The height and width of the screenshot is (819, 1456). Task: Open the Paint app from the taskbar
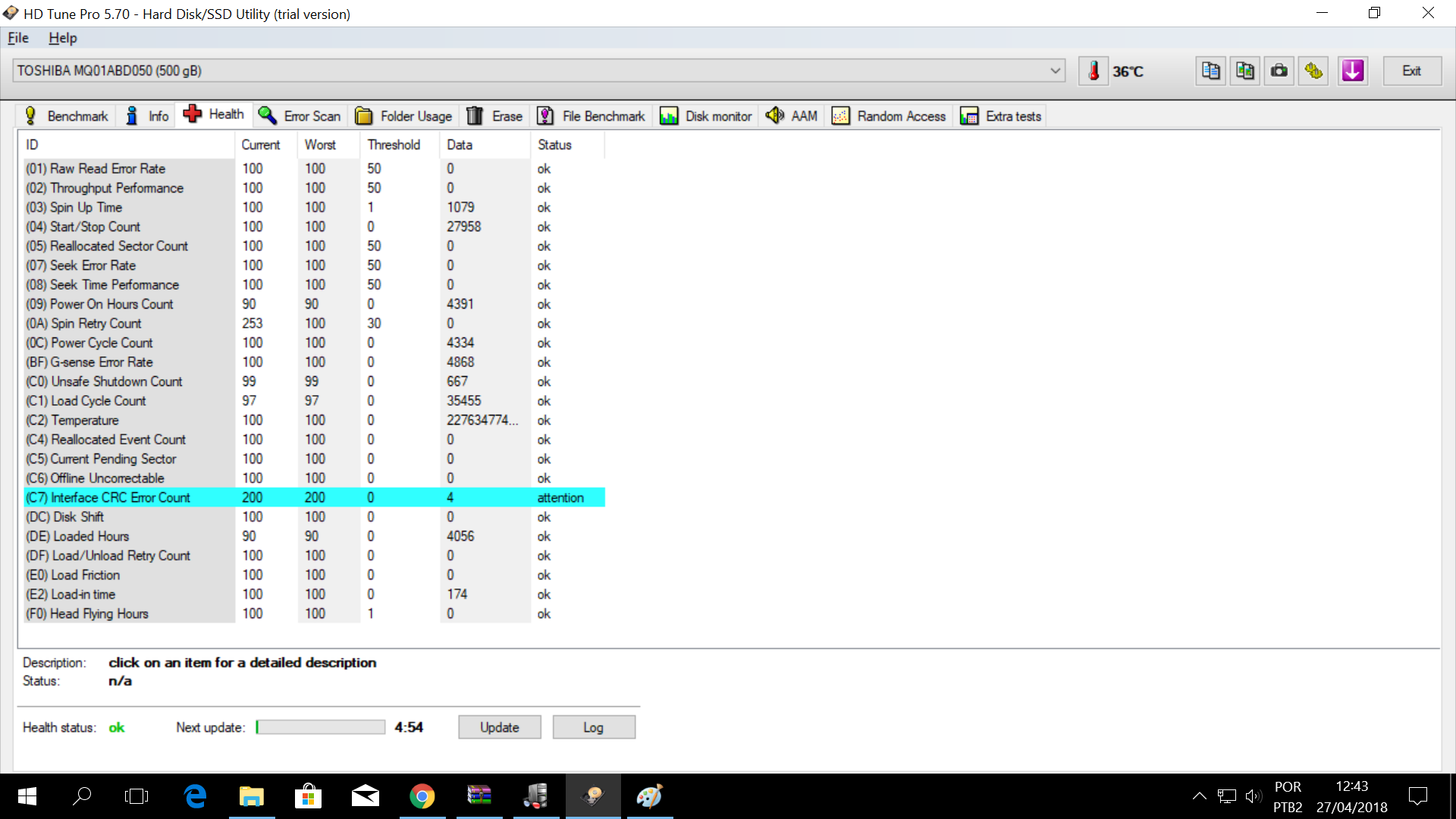[x=650, y=796]
